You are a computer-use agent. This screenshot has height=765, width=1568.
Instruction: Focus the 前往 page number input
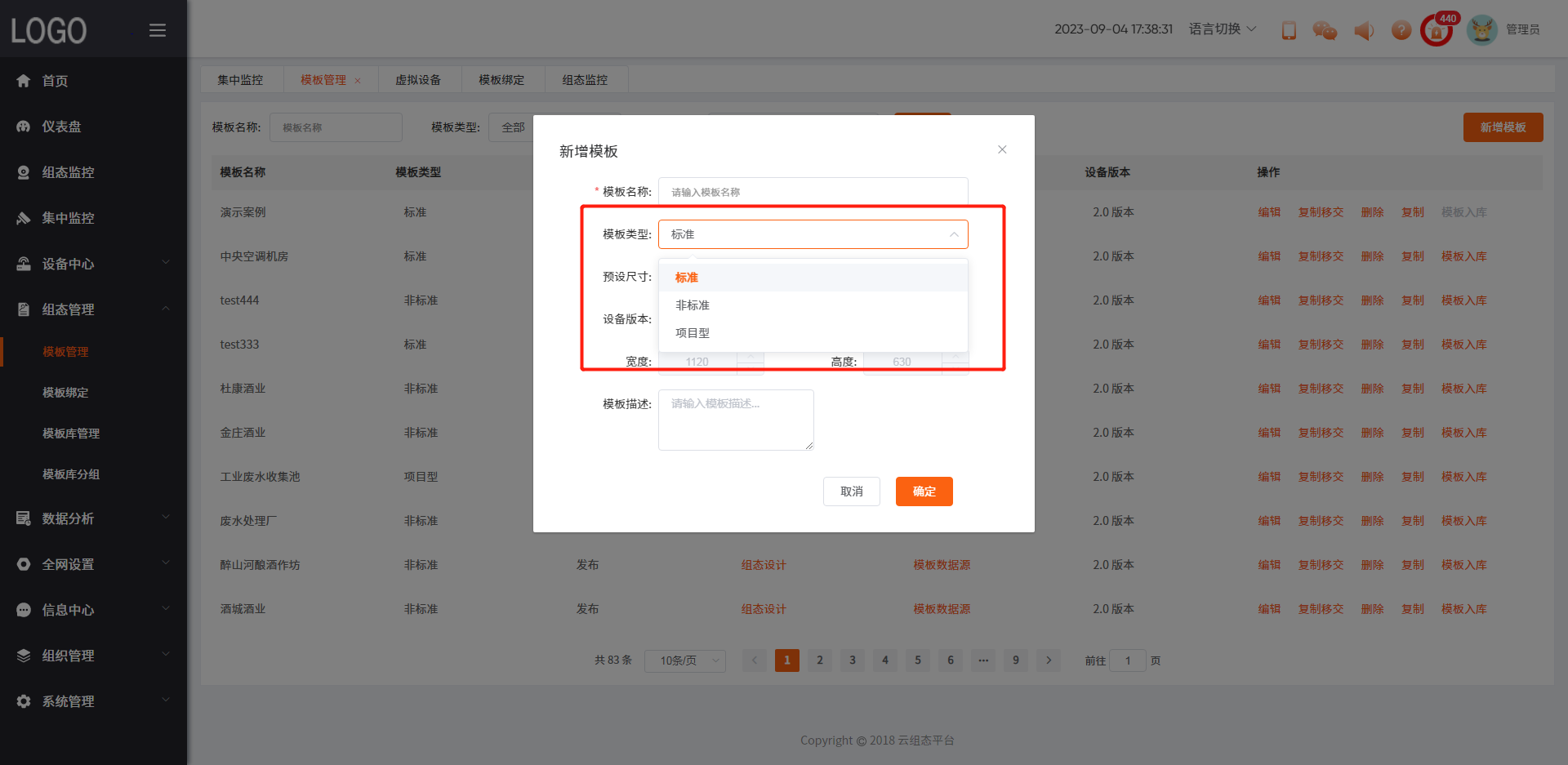coord(1128,660)
